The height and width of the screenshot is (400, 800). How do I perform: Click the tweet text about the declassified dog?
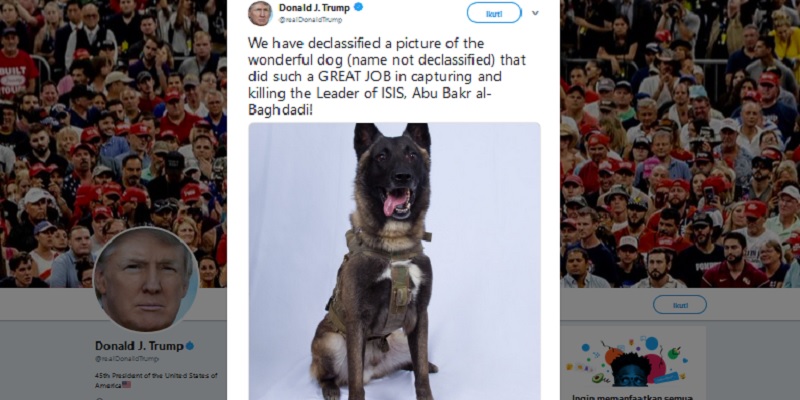386,77
